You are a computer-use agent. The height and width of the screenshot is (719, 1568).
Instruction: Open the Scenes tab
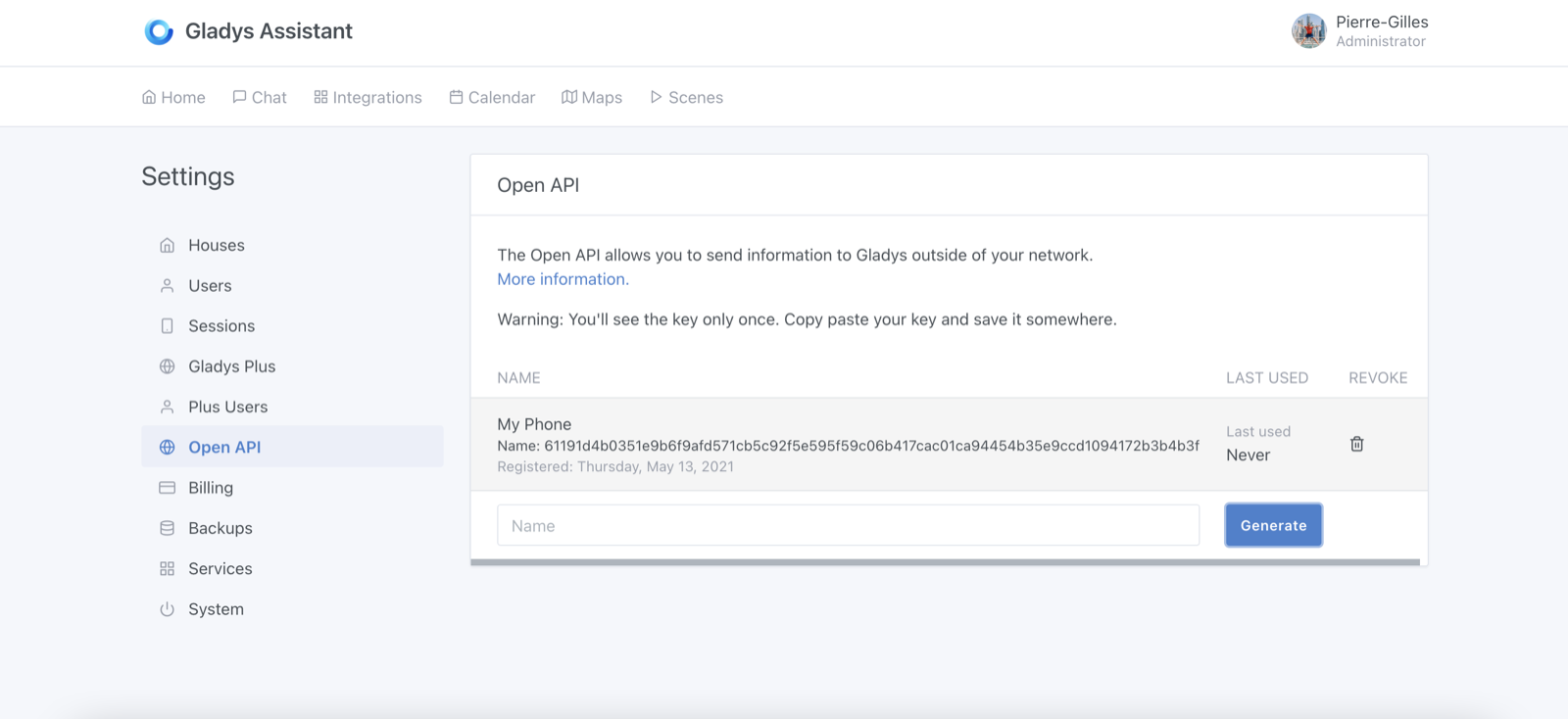point(686,97)
